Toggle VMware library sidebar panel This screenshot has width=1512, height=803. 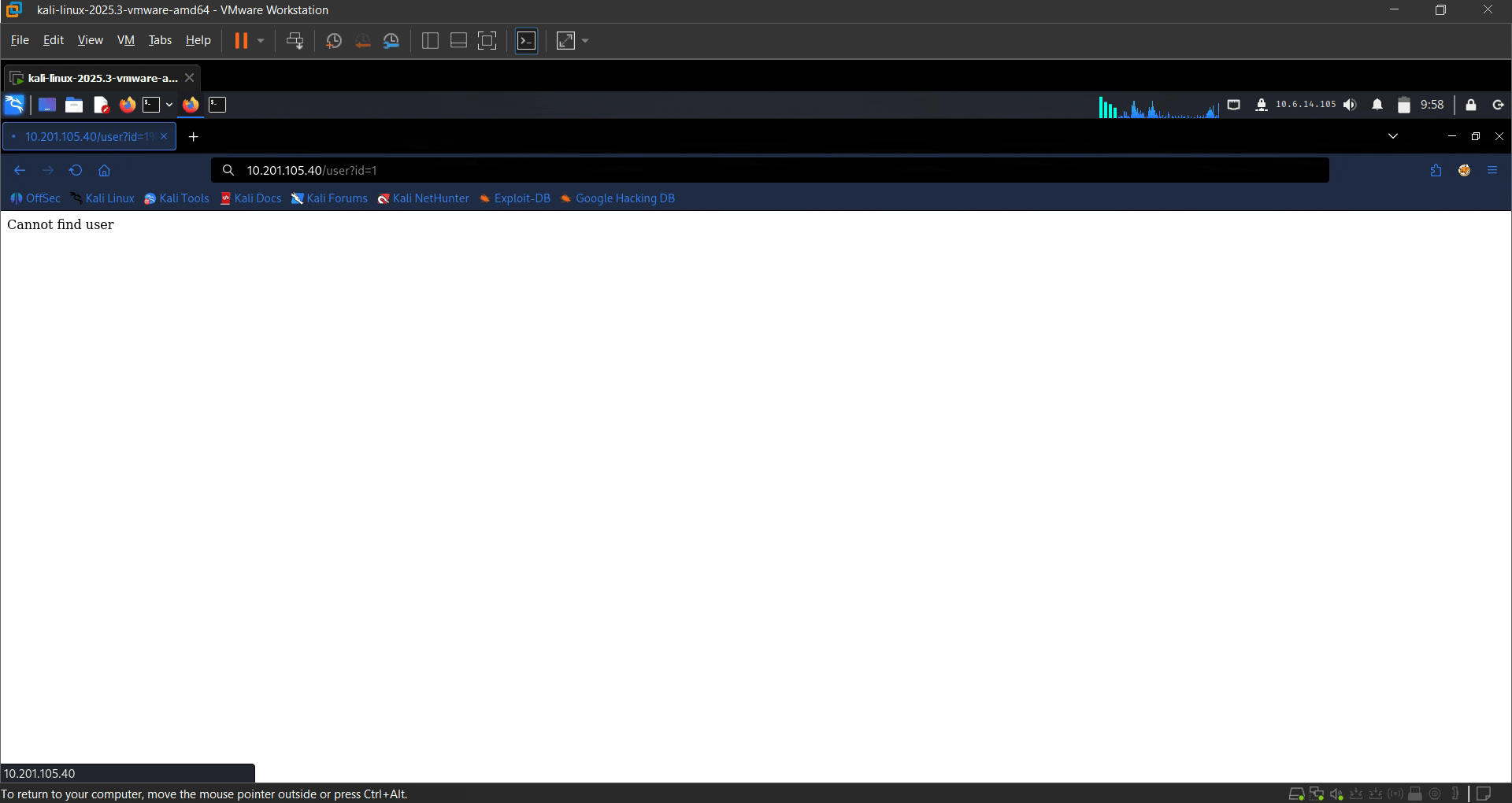tap(430, 41)
